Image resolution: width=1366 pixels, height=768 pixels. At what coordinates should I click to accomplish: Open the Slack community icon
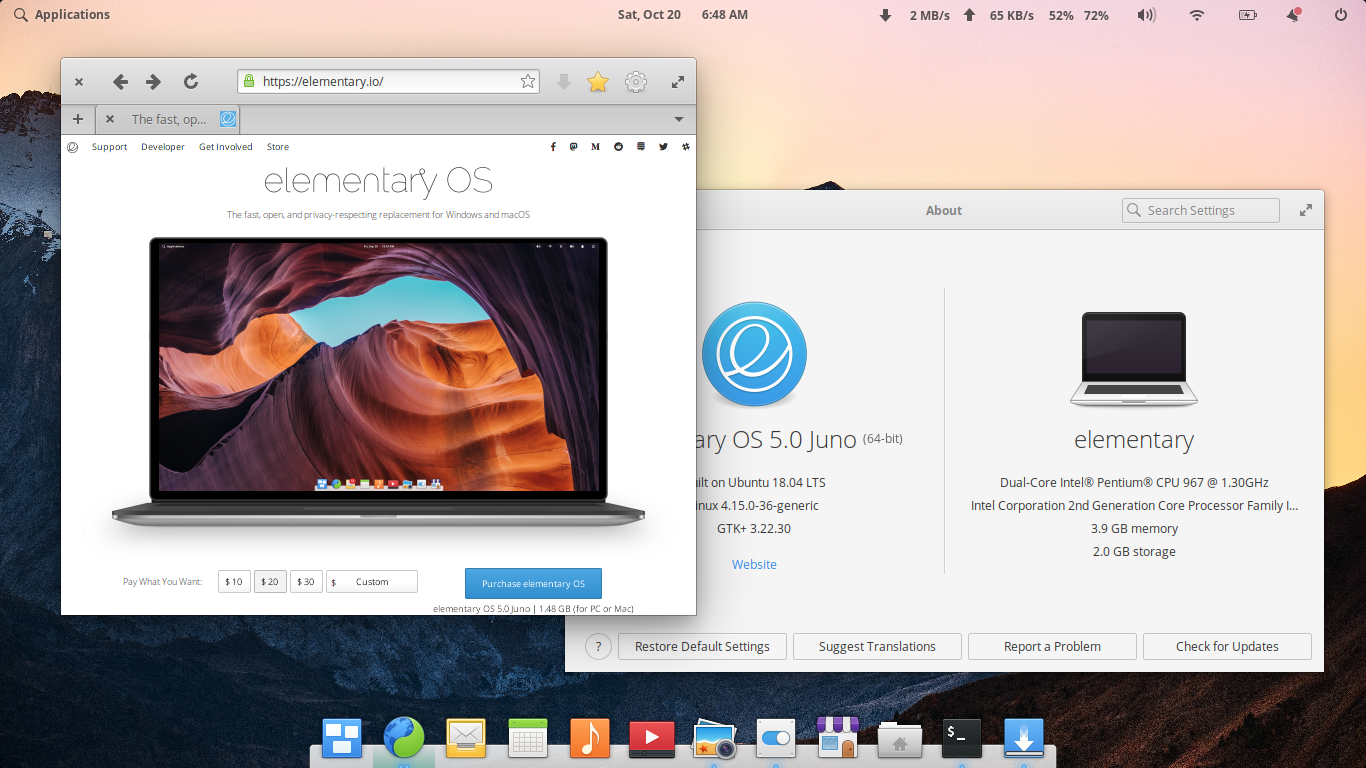[685, 147]
